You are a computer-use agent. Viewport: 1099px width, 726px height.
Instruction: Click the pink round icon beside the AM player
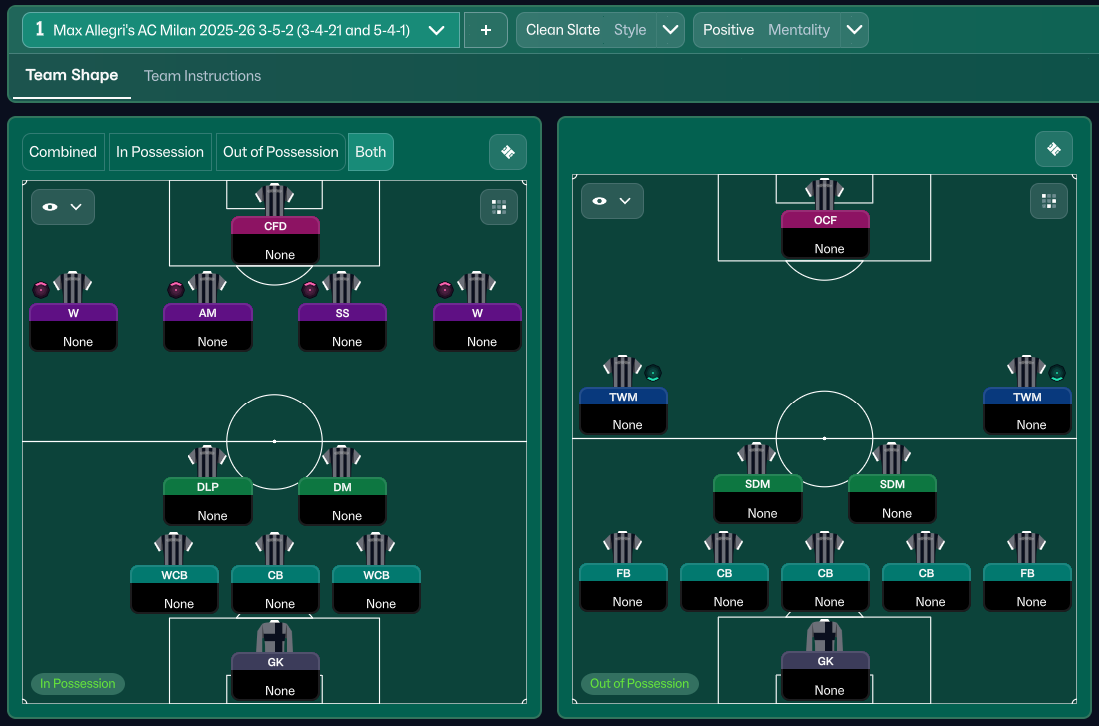coord(176,290)
